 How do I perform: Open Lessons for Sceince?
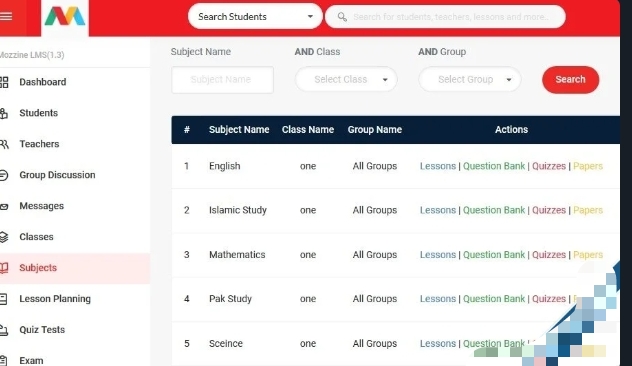click(x=438, y=343)
